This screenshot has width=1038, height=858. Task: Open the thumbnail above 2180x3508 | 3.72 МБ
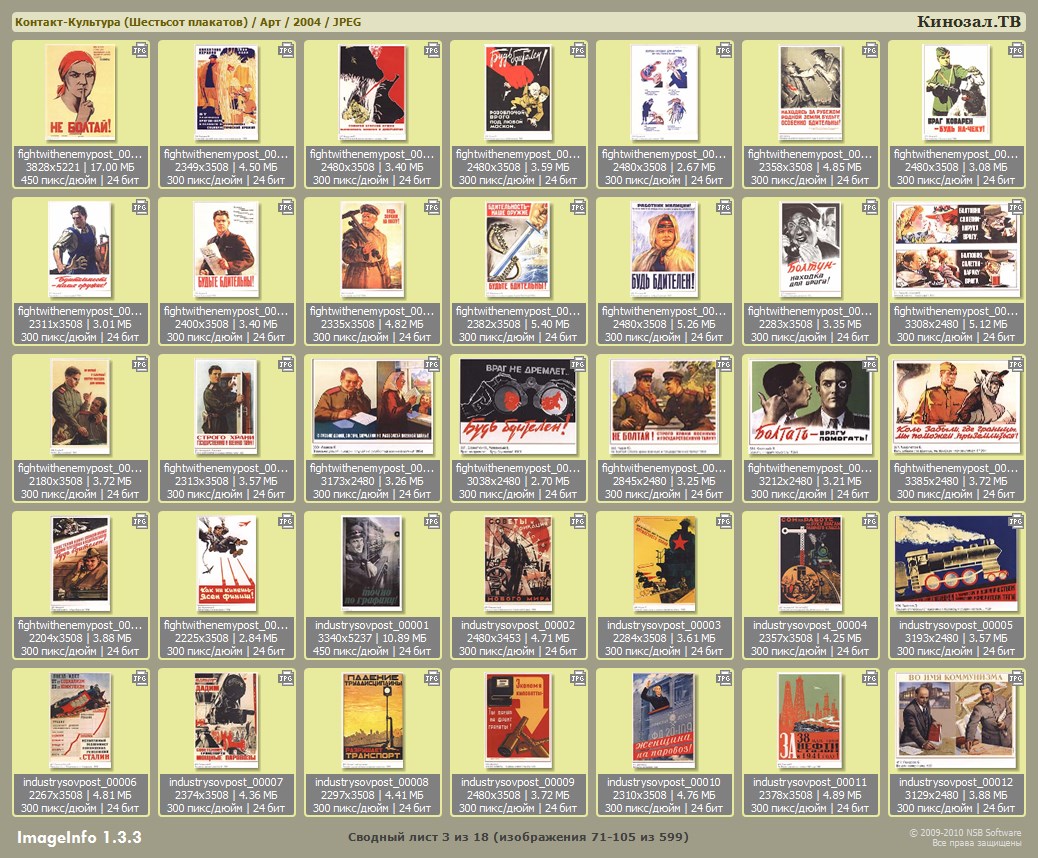[80, 406]
